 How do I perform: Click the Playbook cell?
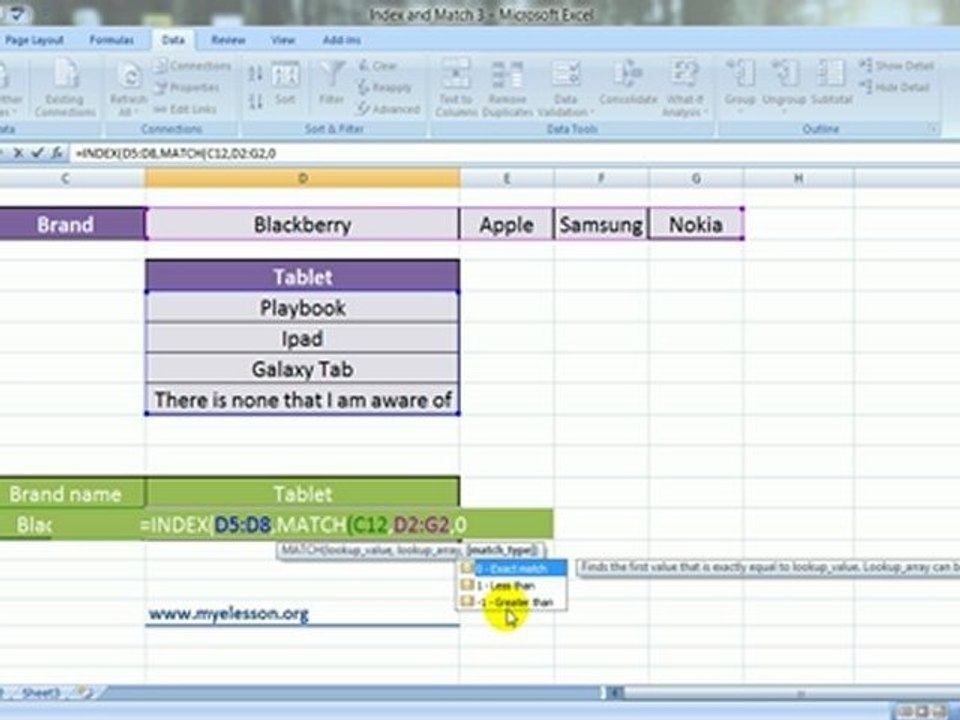[302, 307]
